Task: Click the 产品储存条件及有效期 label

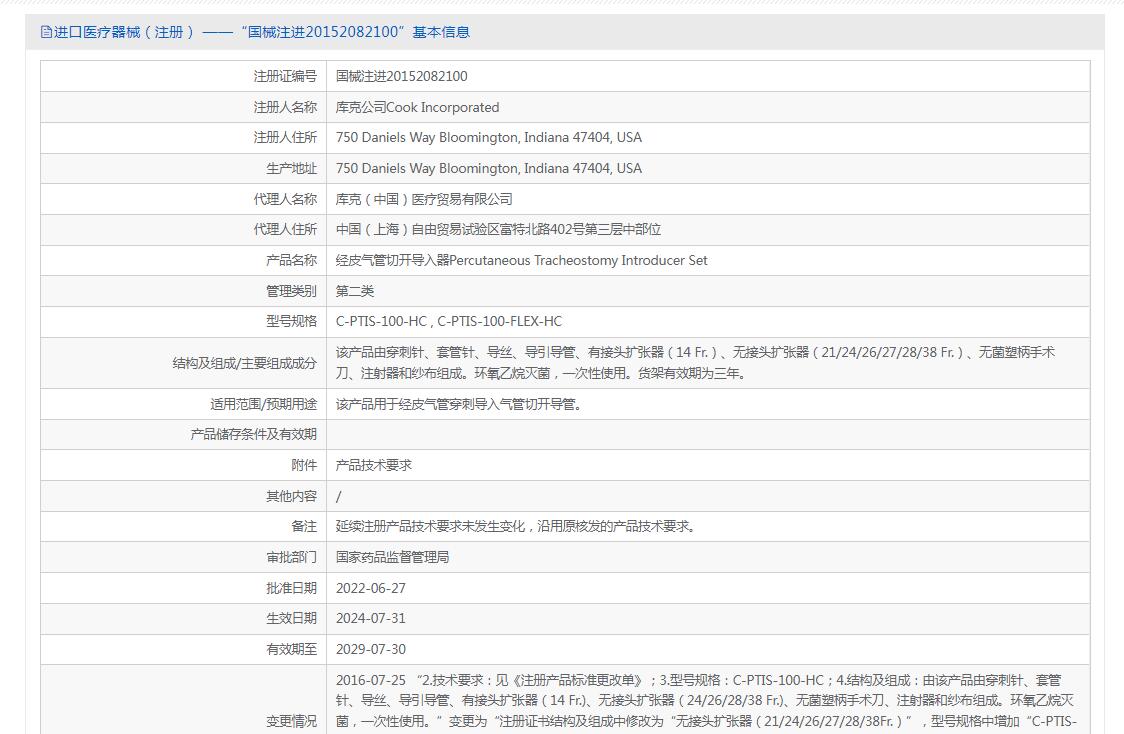Action: pos(254,434)
